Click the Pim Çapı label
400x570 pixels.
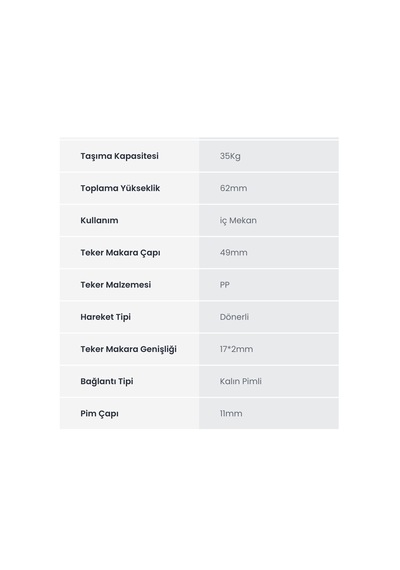(x=99, y=414)
